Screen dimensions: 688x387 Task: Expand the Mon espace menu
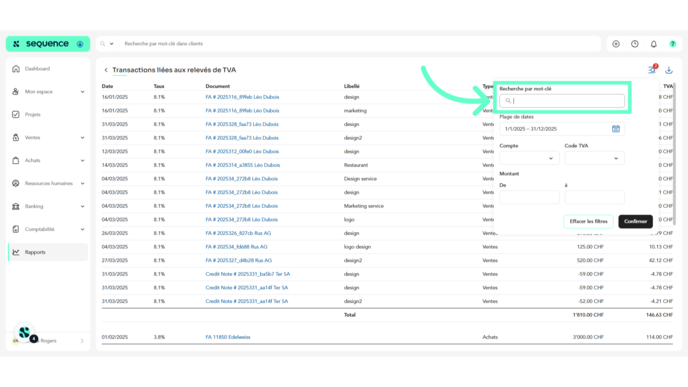(82, 92)
